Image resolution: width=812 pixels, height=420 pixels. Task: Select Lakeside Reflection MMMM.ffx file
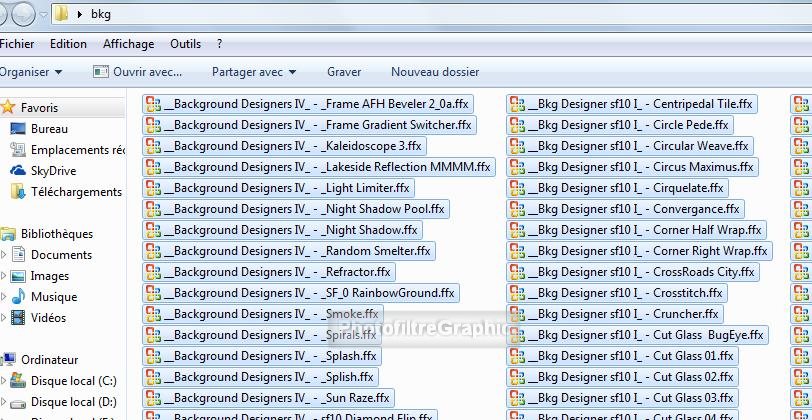[326, 167]
